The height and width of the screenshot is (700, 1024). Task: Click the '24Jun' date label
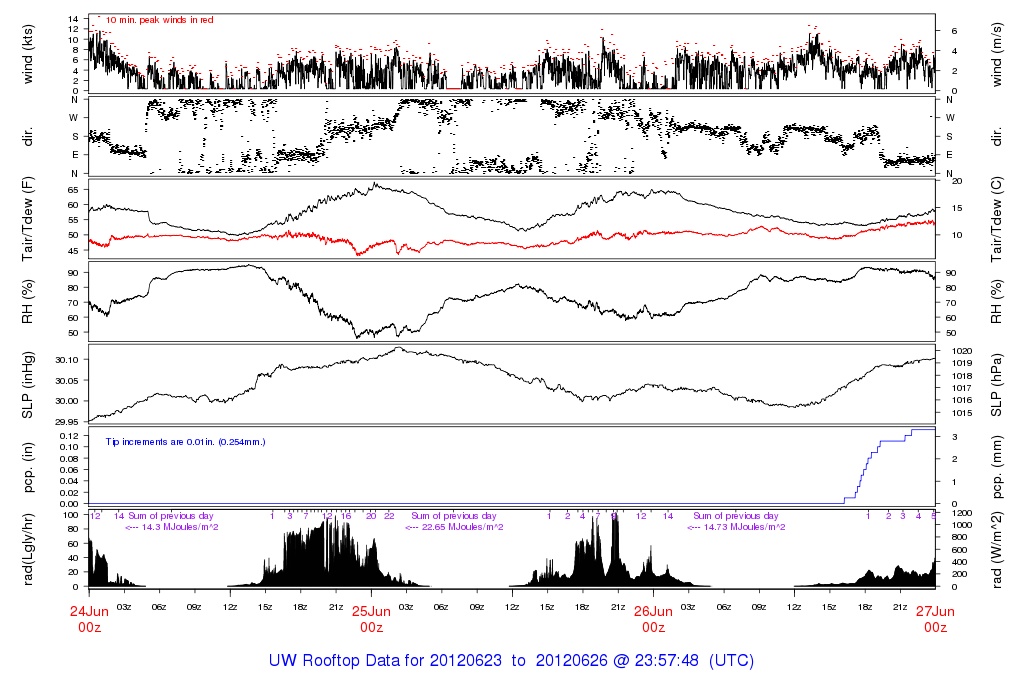click(x=89, y=612)
